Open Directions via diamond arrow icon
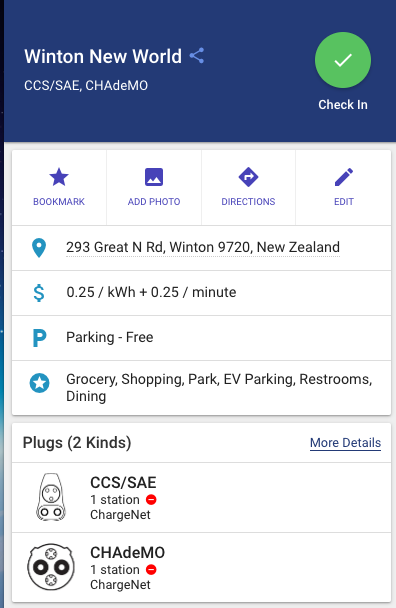 pyautogui.click(x=248, y=177)
